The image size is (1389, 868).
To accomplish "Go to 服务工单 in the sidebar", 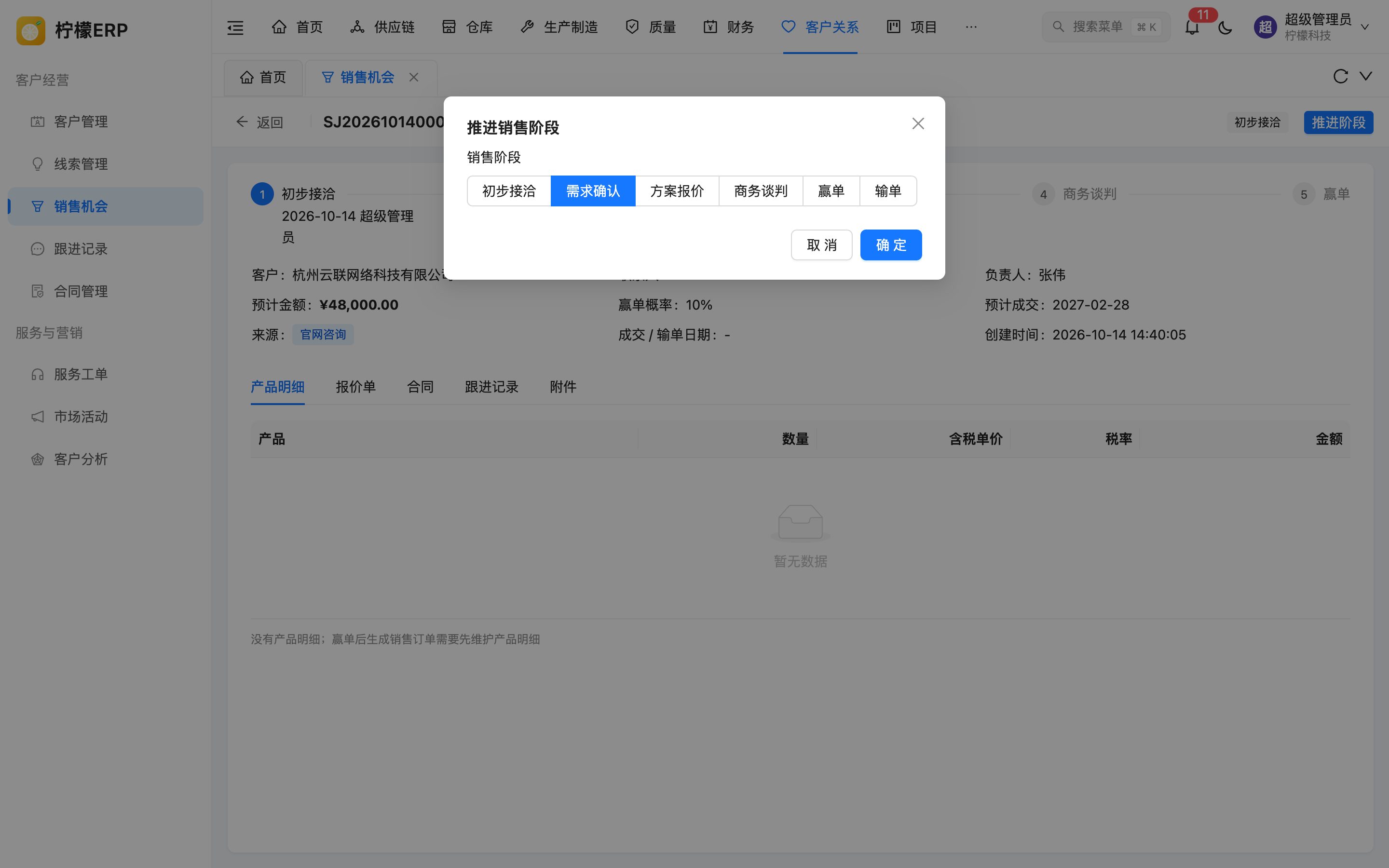I will pyautogui.click(x=106, y=374).
